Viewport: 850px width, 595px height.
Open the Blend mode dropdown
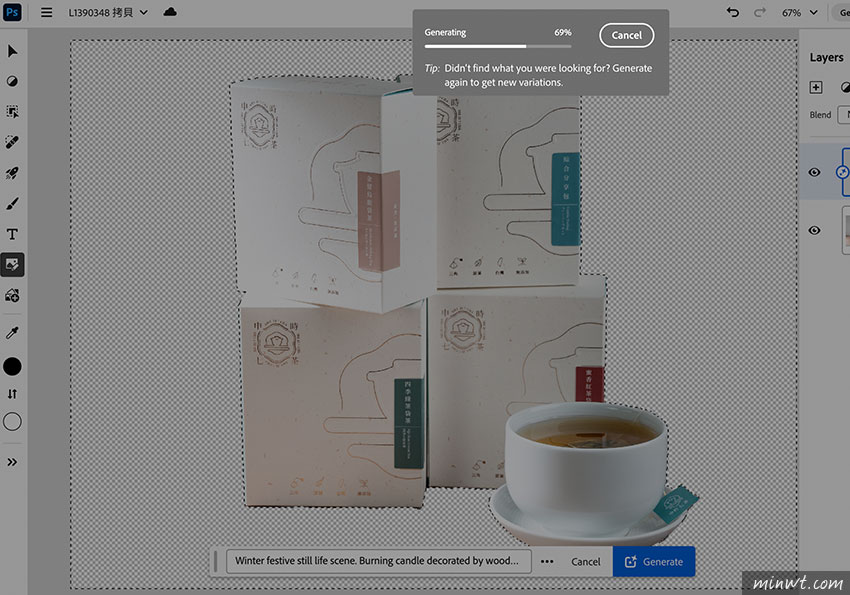(843, 115)
